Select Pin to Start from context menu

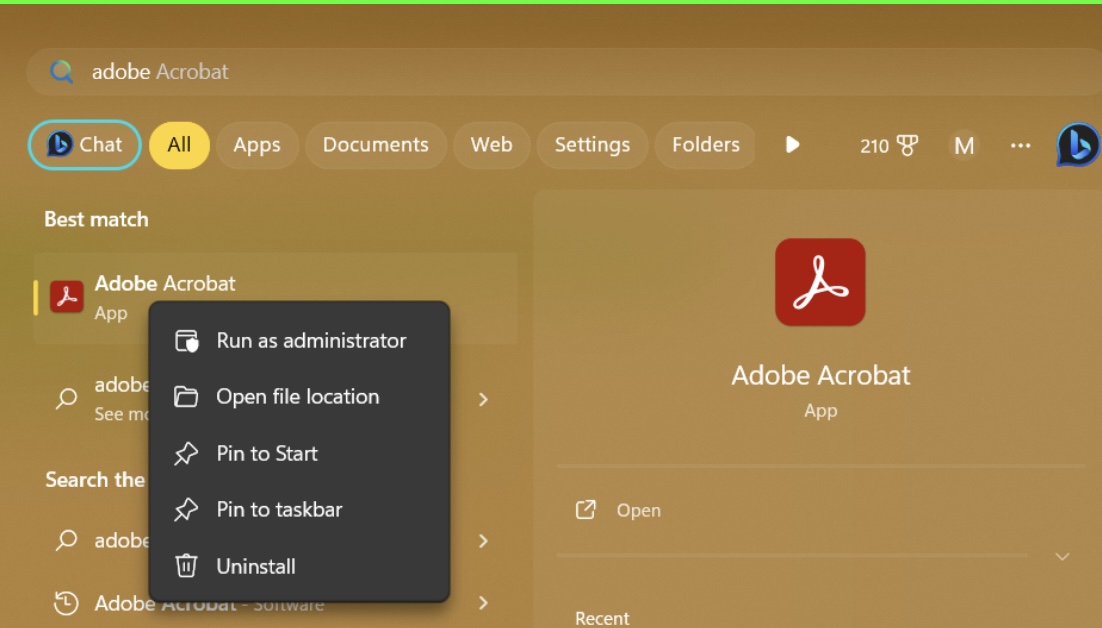pos(186,453)
